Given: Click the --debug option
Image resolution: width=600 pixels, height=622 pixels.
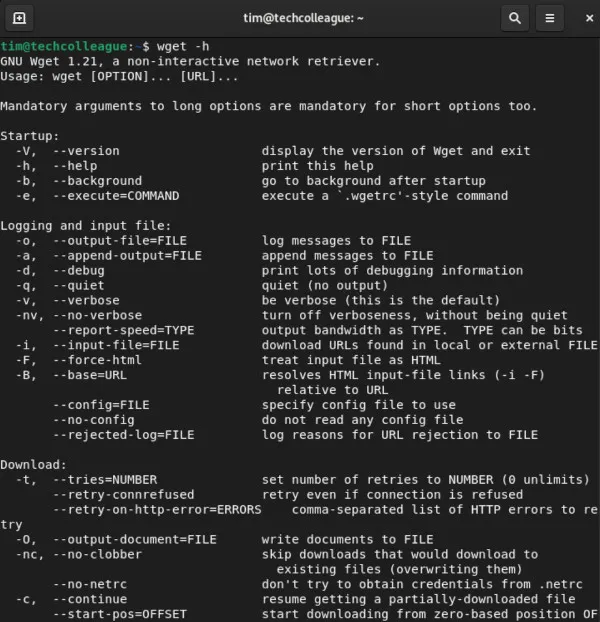Looking at the screenshot, I should click(79, 271).
